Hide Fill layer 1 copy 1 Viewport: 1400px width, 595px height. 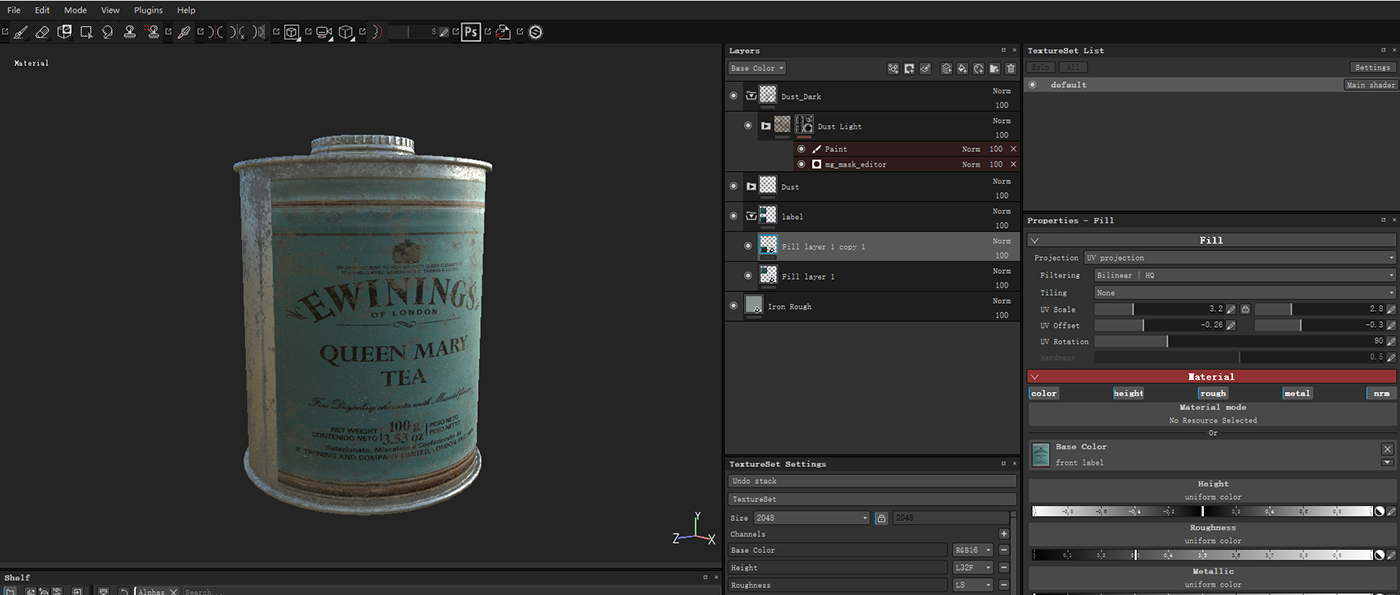[748, 246]
